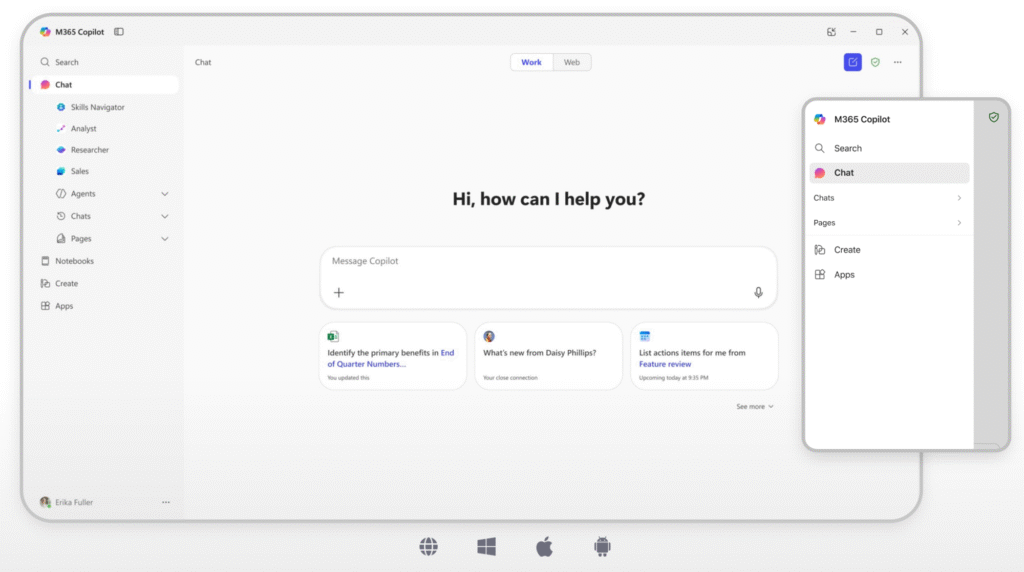Expand the Agents section chevron
The width and height of the screenshot is (1024, 572).
[165, 194]
